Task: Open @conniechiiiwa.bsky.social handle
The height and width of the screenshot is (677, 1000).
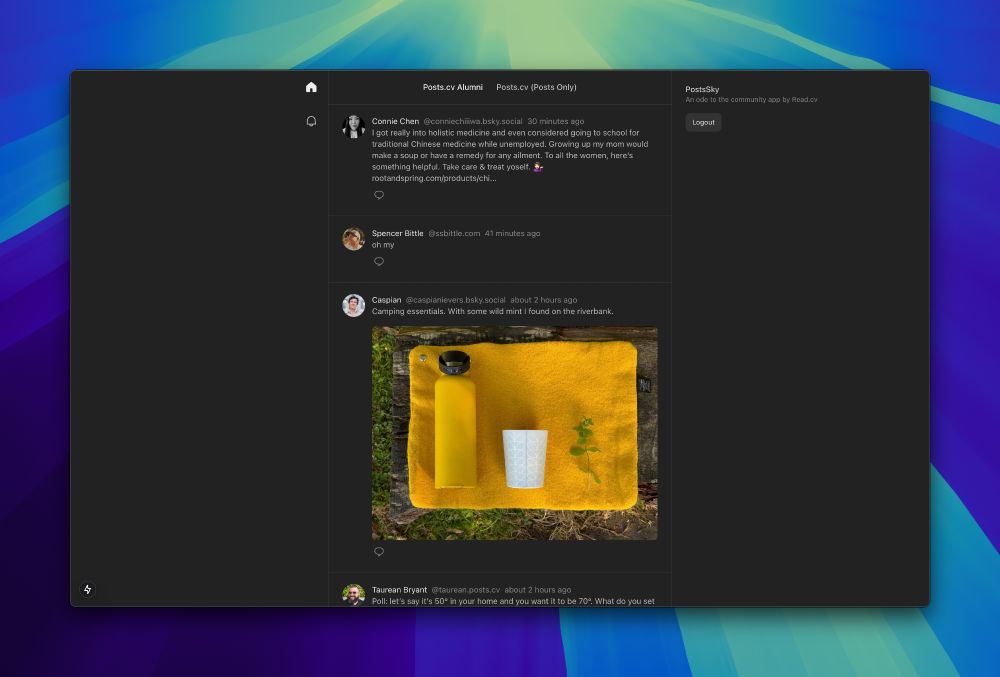Action: tap(473, 121)
